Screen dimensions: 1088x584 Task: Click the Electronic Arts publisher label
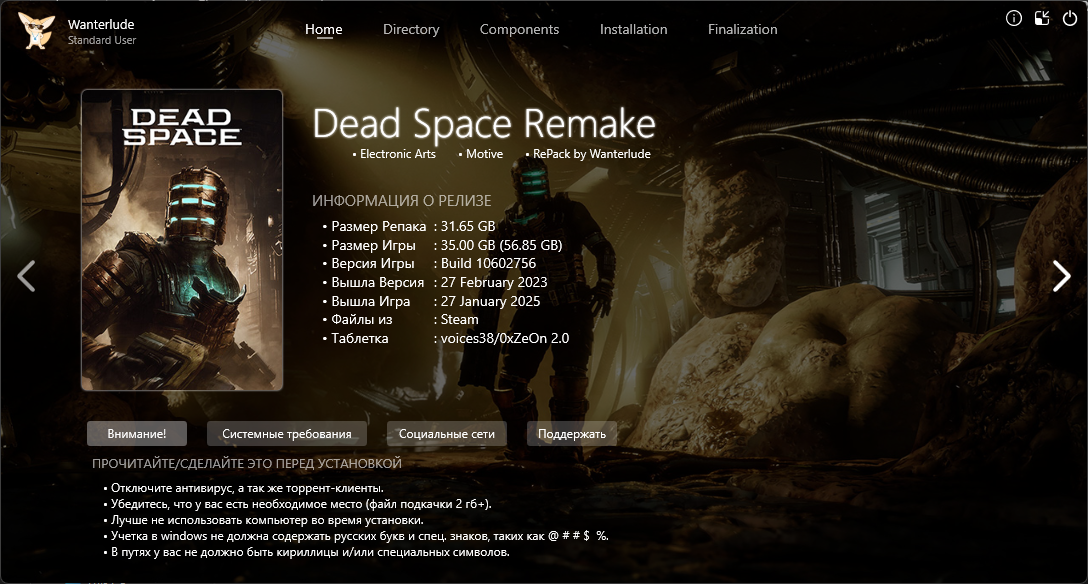[397, 154]
